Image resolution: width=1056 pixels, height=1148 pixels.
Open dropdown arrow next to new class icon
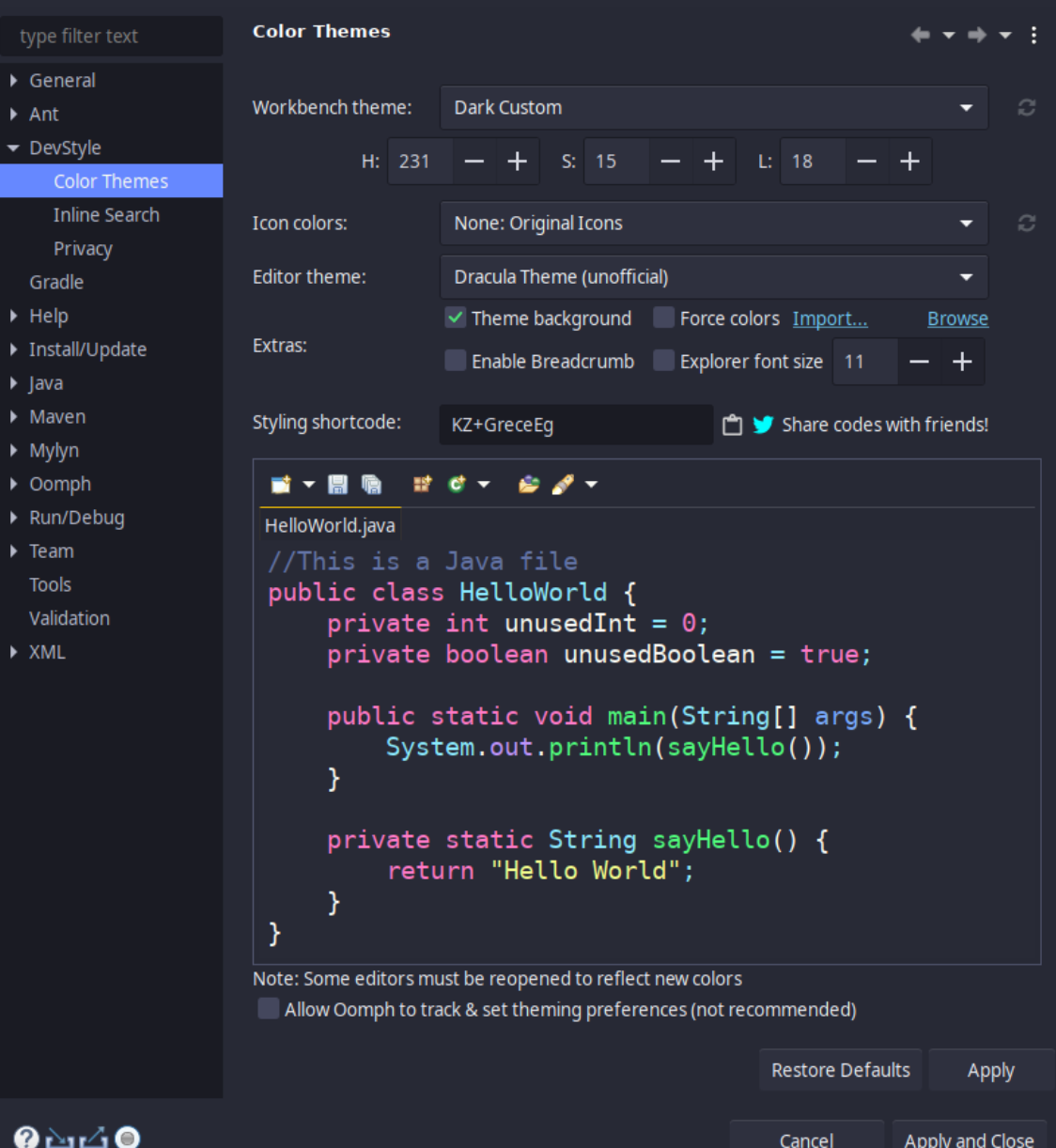pos(484,485)
